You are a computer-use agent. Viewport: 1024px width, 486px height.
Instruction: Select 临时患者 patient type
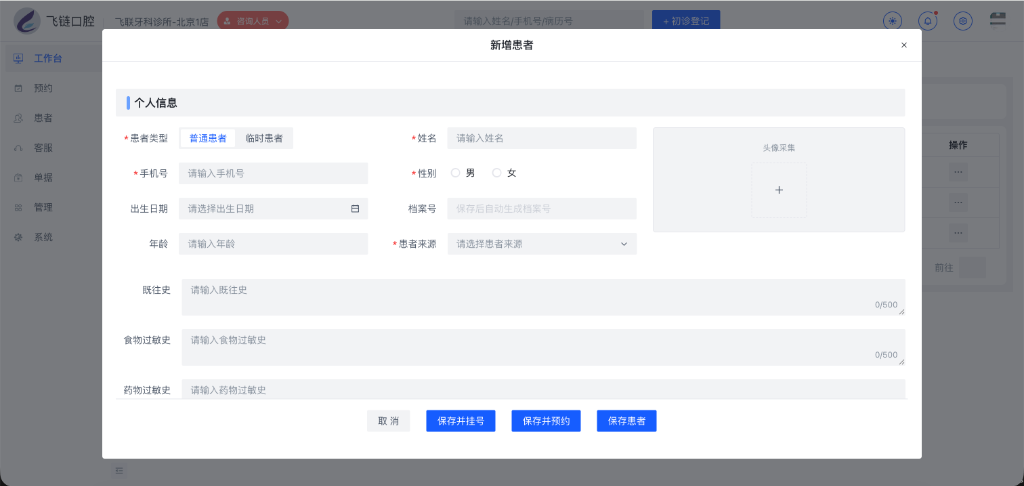click(x=264, y=138)
